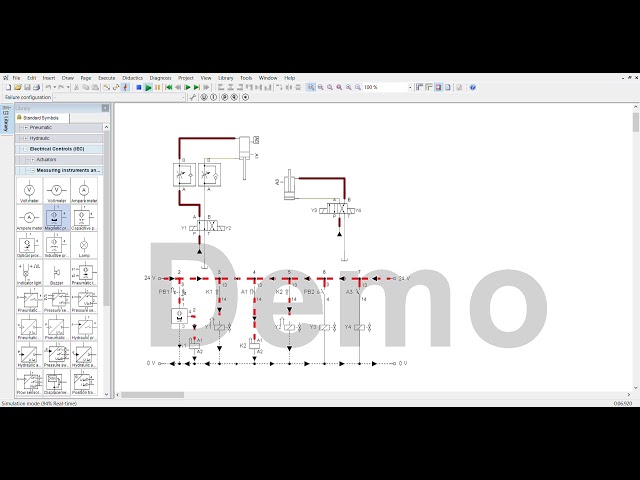640x480 pixels.
Task: Click the Undo arrow icon
Action: [48, 87]
